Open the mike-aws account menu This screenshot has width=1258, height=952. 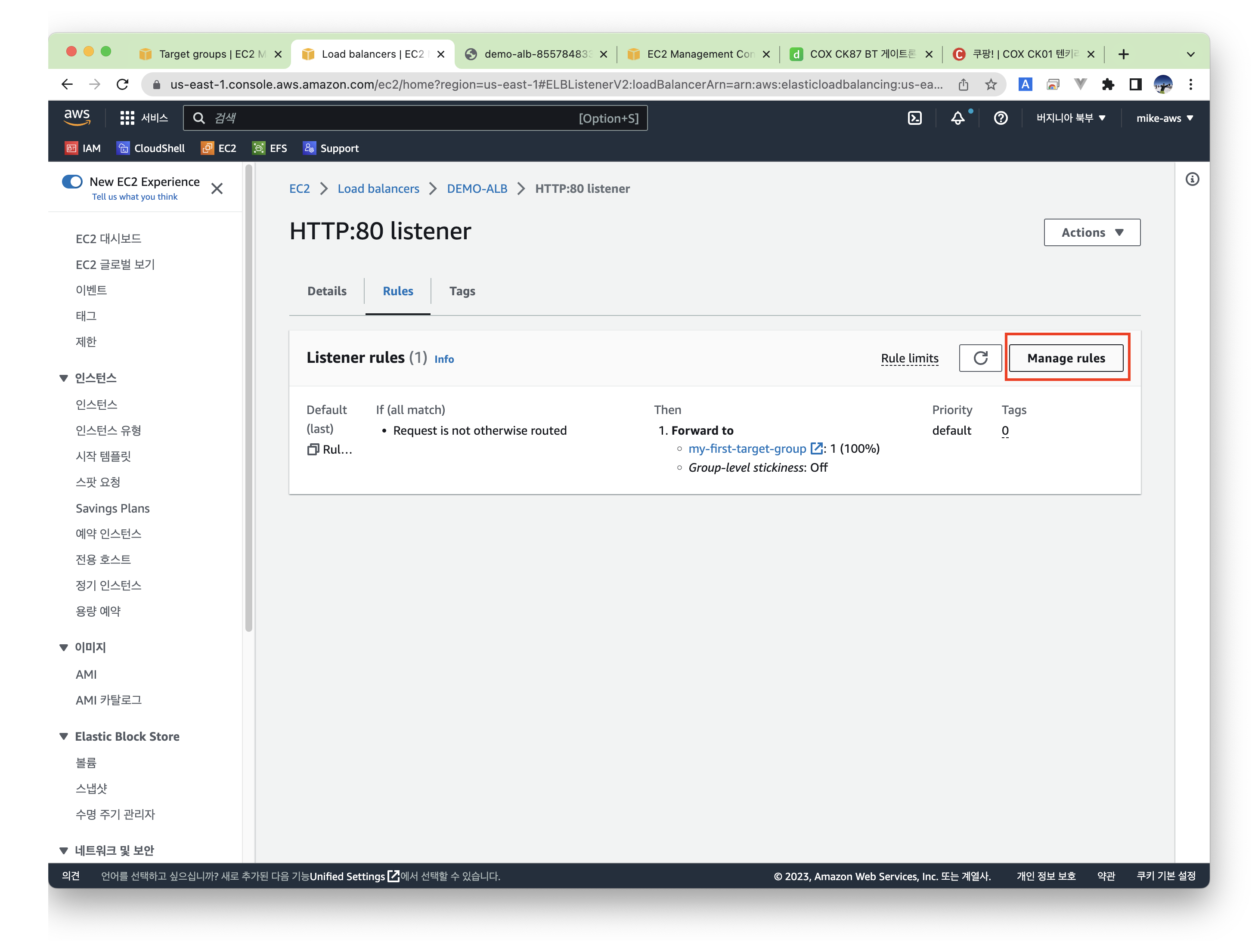point(1164,118)
